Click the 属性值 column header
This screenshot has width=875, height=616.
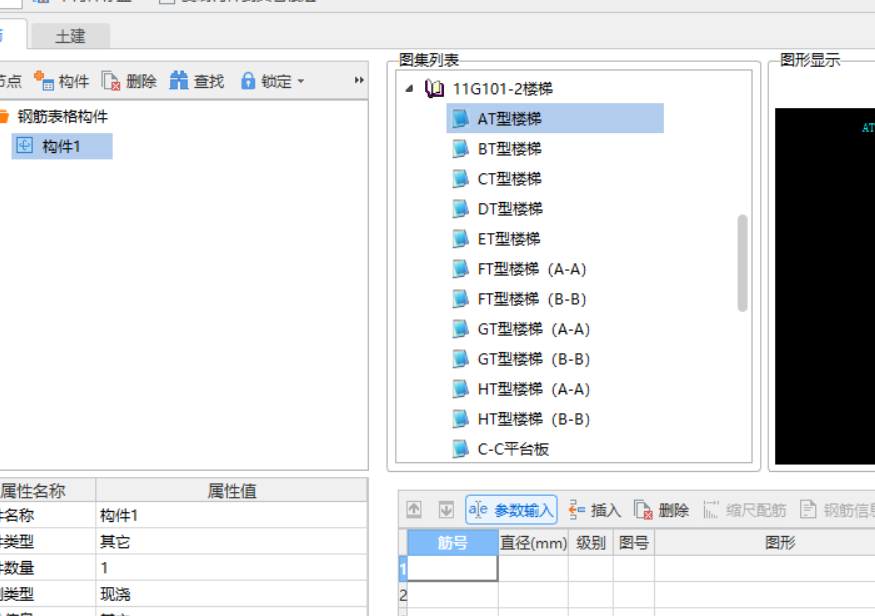232,490
